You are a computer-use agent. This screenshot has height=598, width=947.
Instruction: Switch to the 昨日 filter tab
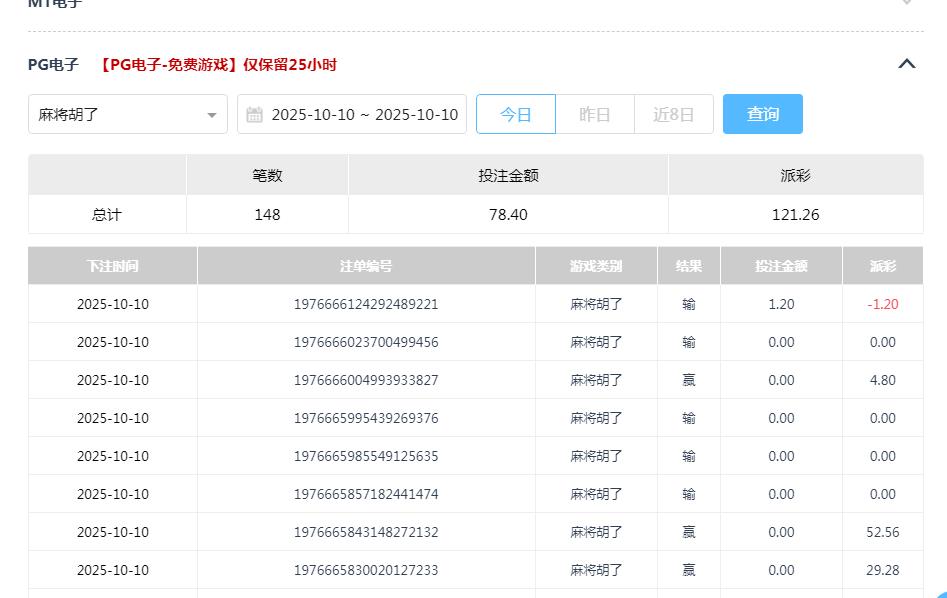[x=595, y=113]
